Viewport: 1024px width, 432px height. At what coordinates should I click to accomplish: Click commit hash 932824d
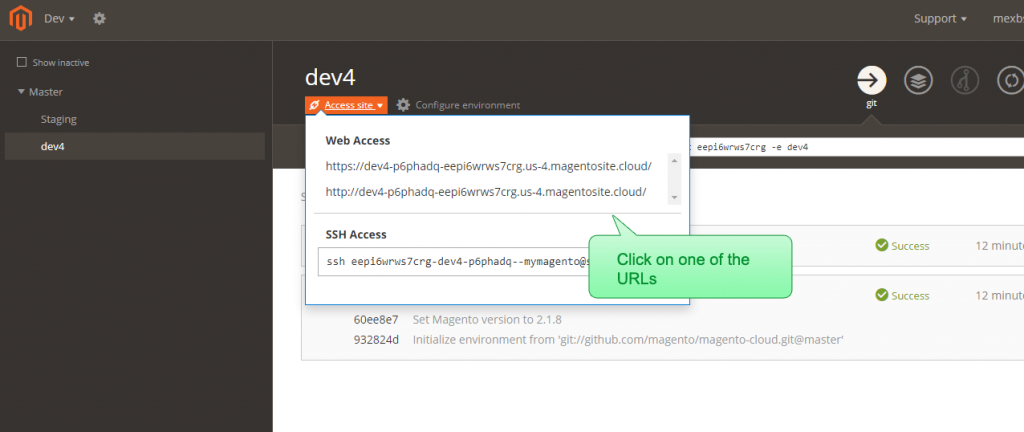click(x=376, y=340)
